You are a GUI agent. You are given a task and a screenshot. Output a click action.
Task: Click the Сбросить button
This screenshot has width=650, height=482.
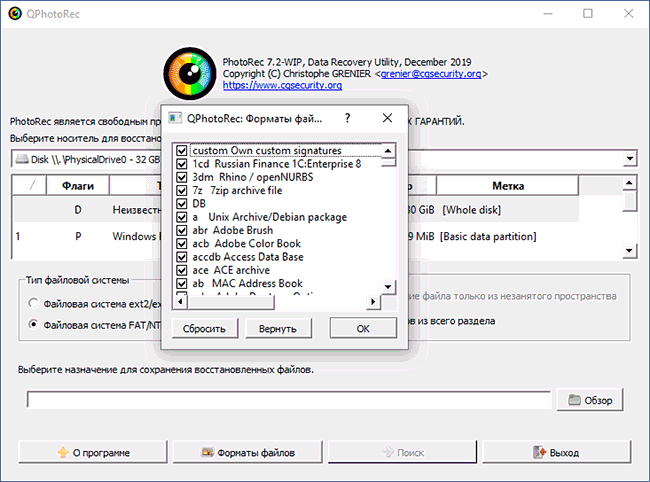pyautogui.click(x=204, y=328)
